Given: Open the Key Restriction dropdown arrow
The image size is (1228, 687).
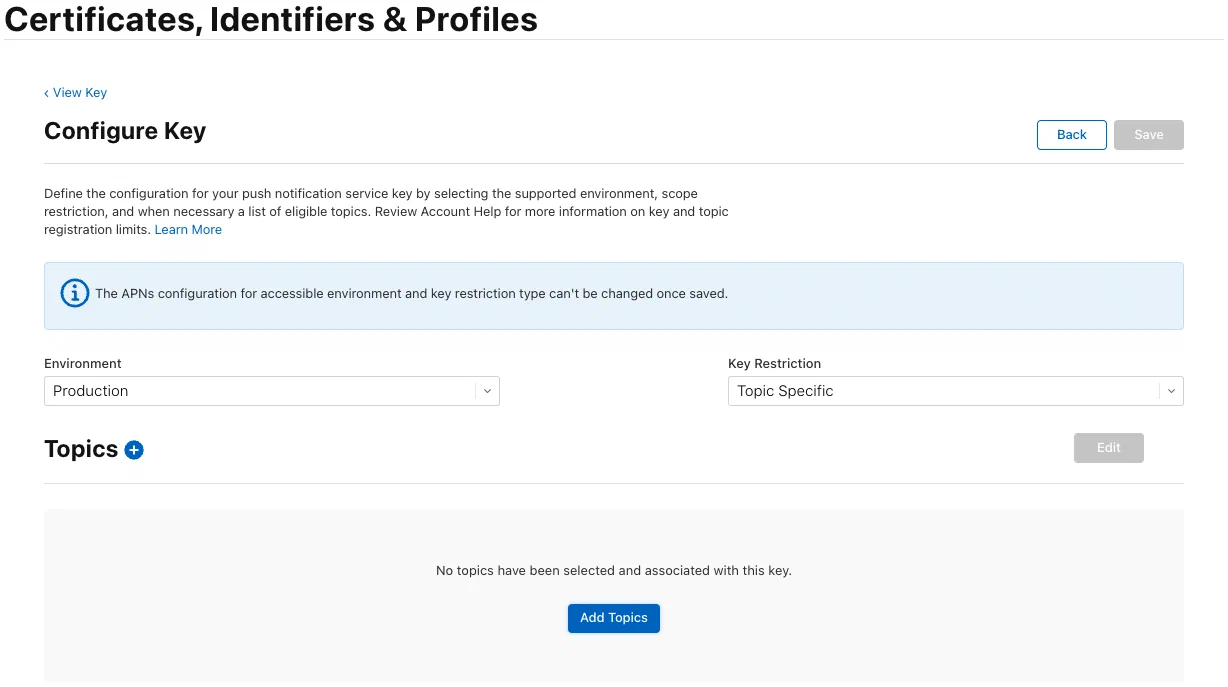Looking at the screenshot, I should [x=1171, y=391].
